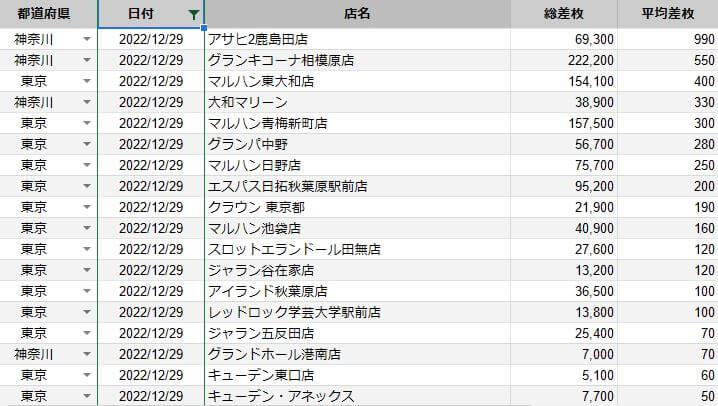718x406 pixels.
Task: Select the 店名 column header
Action: 356,15
